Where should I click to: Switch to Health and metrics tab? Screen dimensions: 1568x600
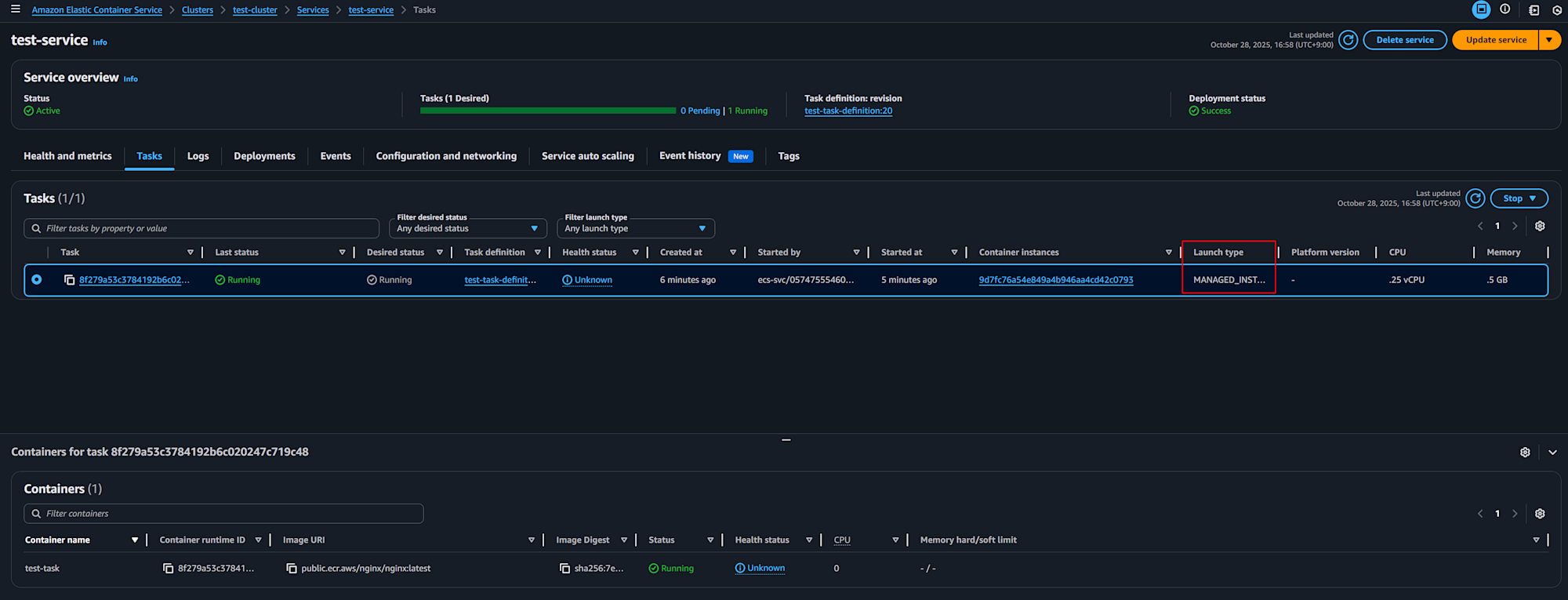click(67, 156)
